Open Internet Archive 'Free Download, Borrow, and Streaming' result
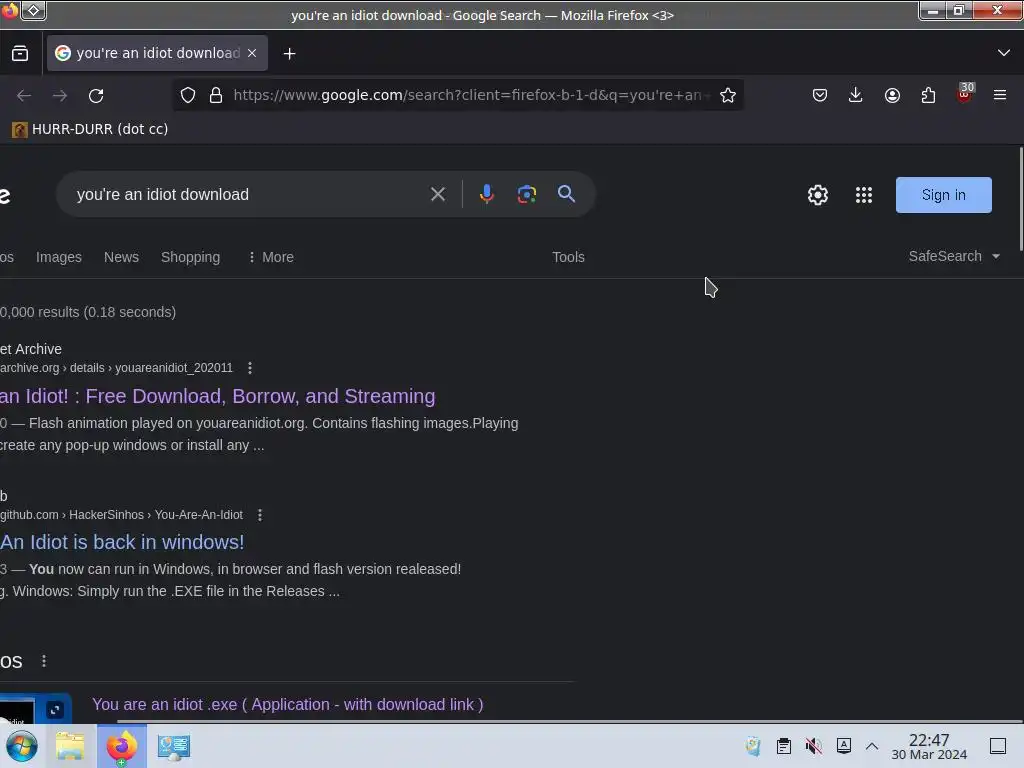The image size is (1024, 768). tap(217, 396)
